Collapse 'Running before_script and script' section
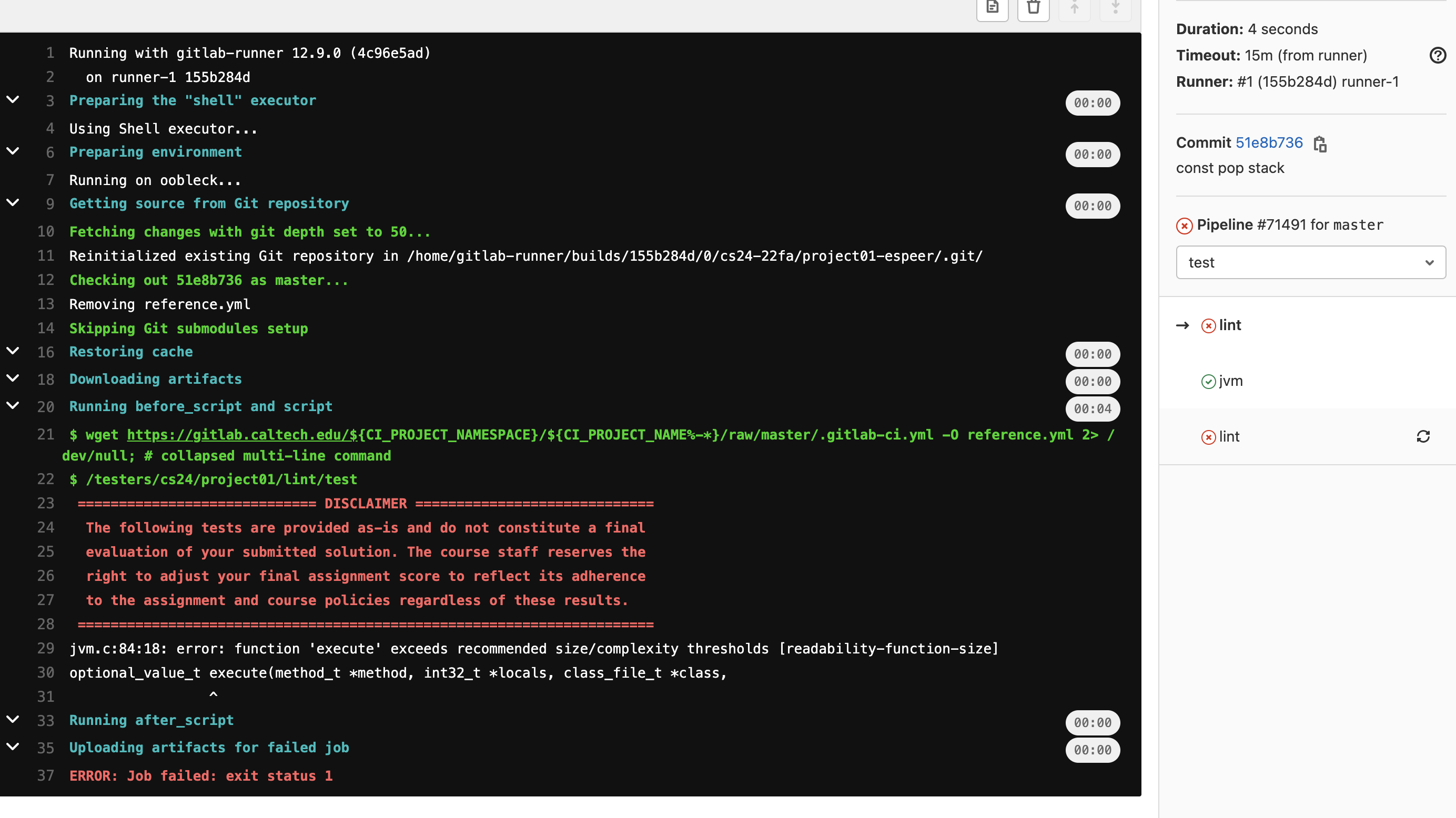 click(x=13, y=406)
